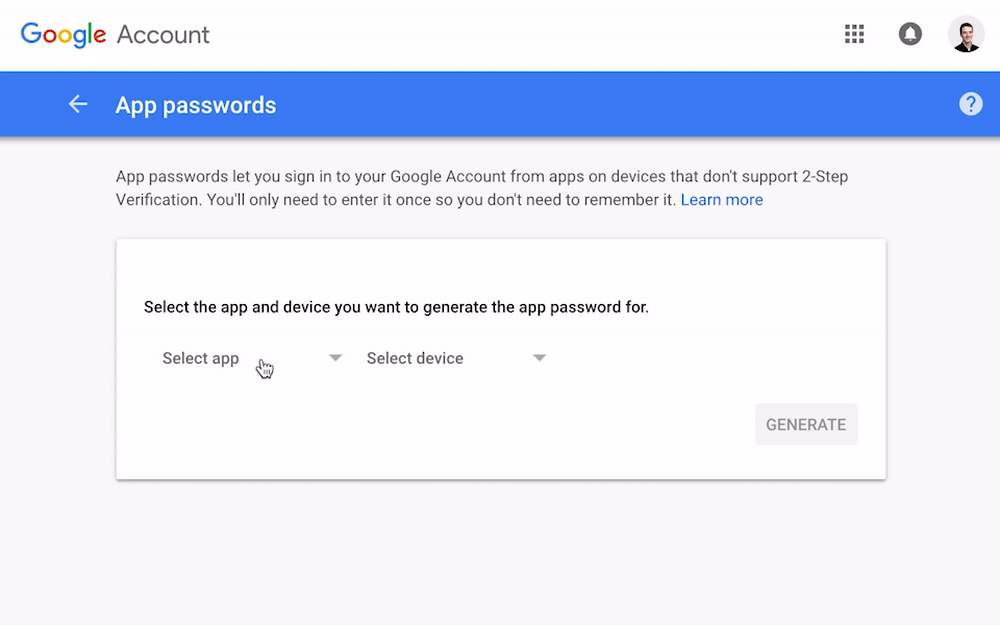Image resolution: width=1000 pixels, height=625 pixels.
Task: Click the colorful Google logo
Action: click(x=63, y=35)
